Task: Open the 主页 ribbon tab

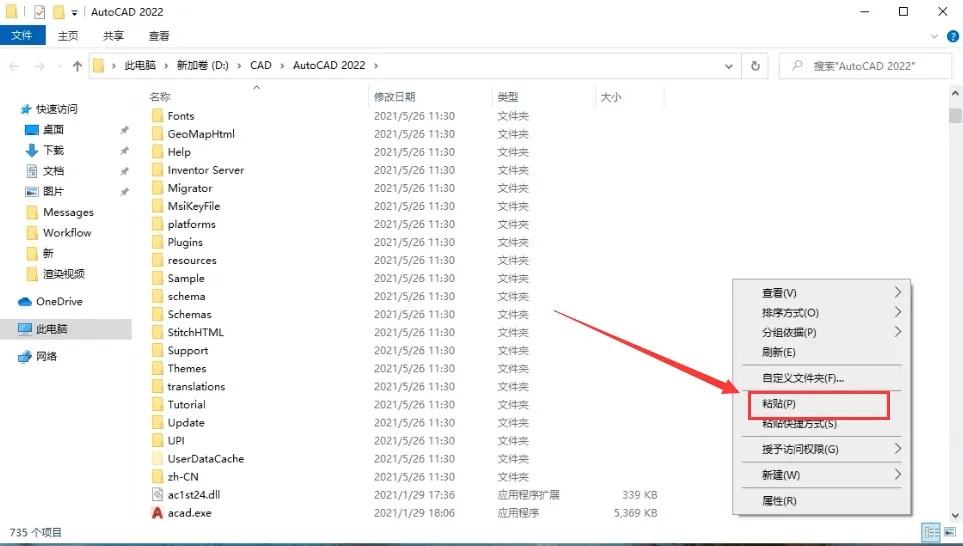Action: [x=68, y=36]
